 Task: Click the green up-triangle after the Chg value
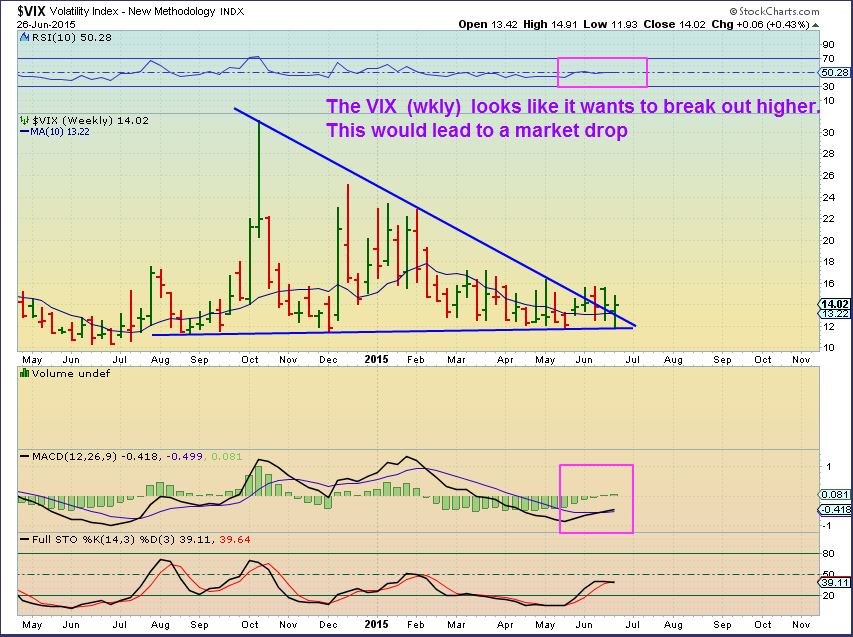(816, 25)
